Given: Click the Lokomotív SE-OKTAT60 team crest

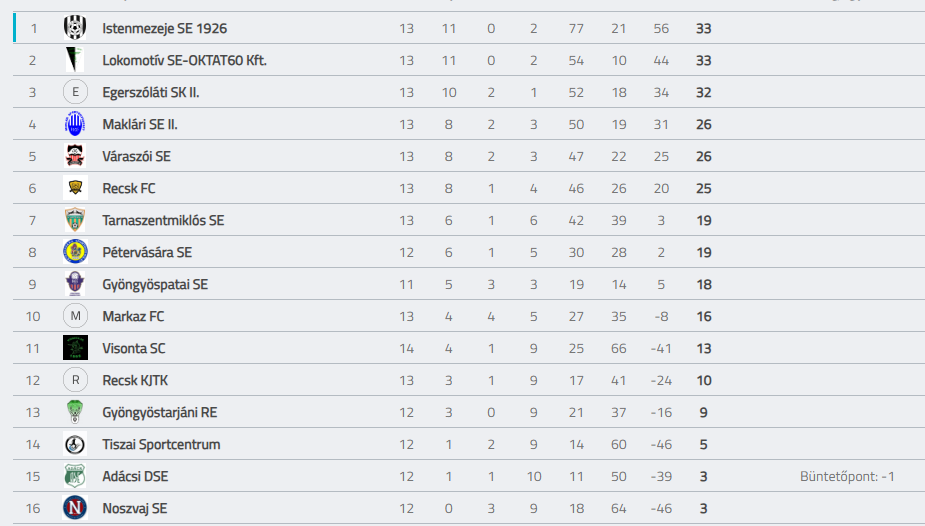Looking at the screenshot, I should point(73,60).
